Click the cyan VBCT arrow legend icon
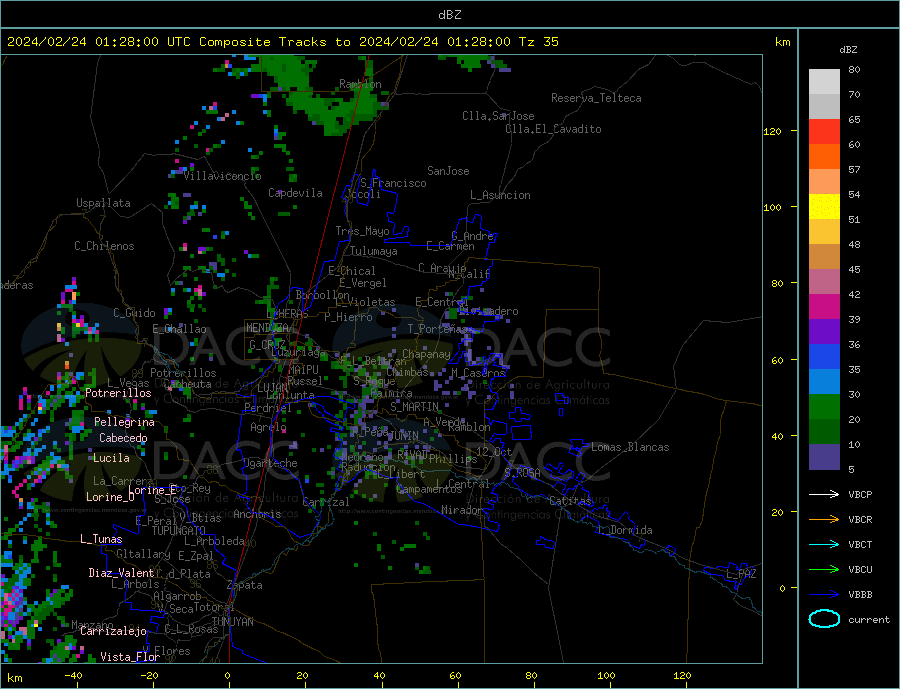Viewport: 900px width, 689px height. coord(824,544)
